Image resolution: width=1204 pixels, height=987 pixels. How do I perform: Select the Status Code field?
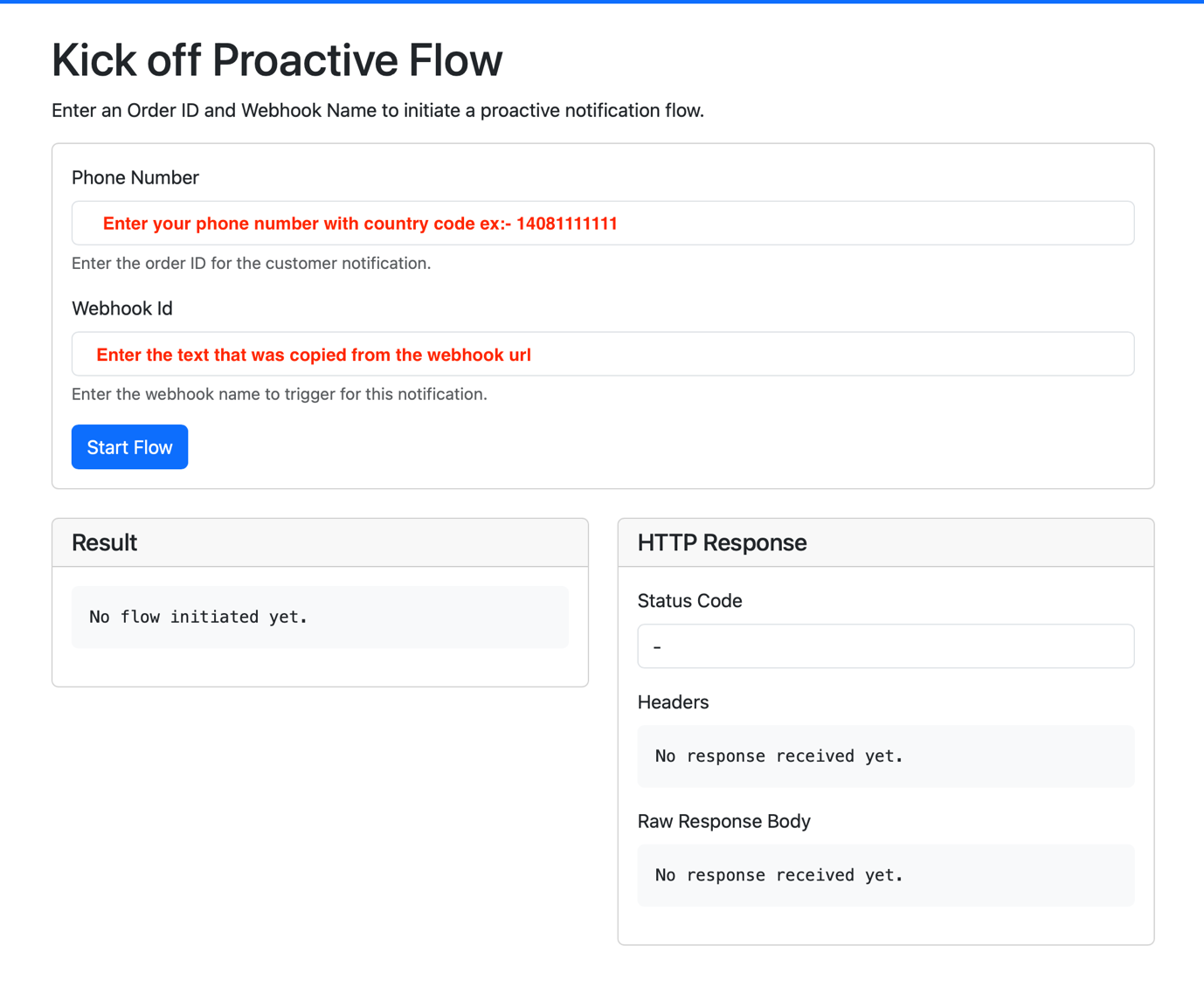pos(885,646)
